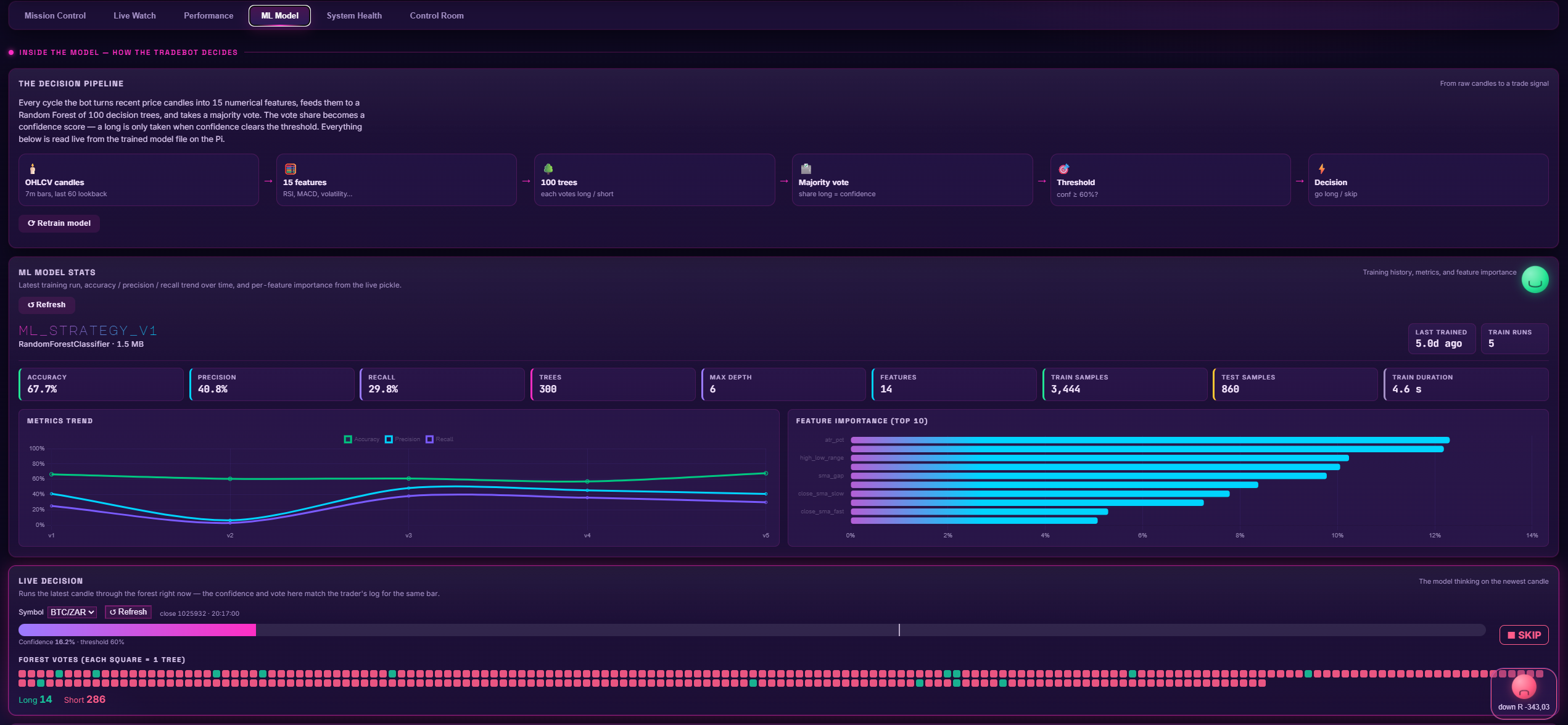1568x725 pixels.
Task: Click the OHLCV candles pipeline card
Action: click(138, 180)
